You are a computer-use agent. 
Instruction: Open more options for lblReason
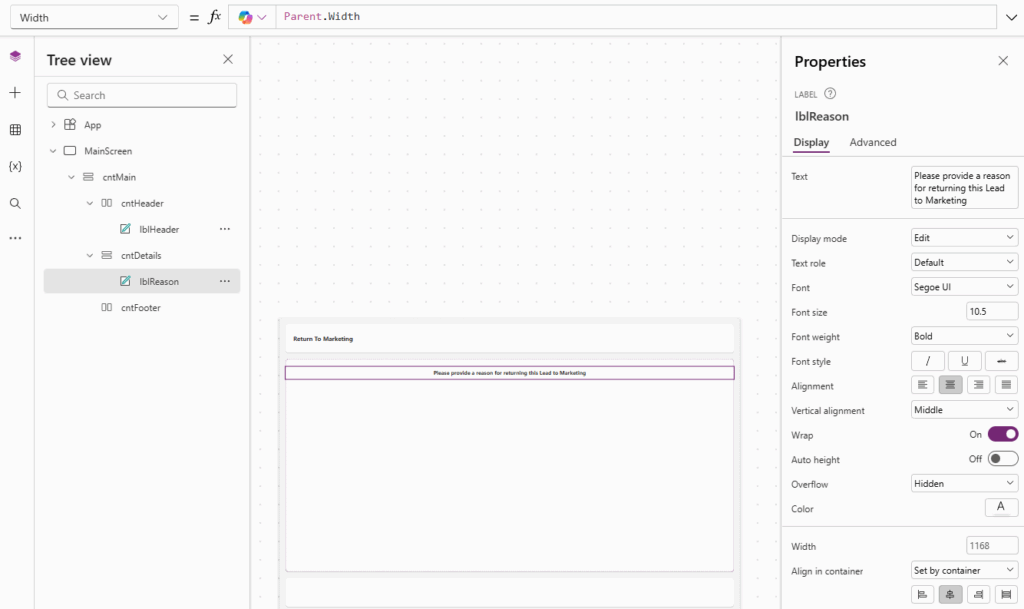pos(225,281)
